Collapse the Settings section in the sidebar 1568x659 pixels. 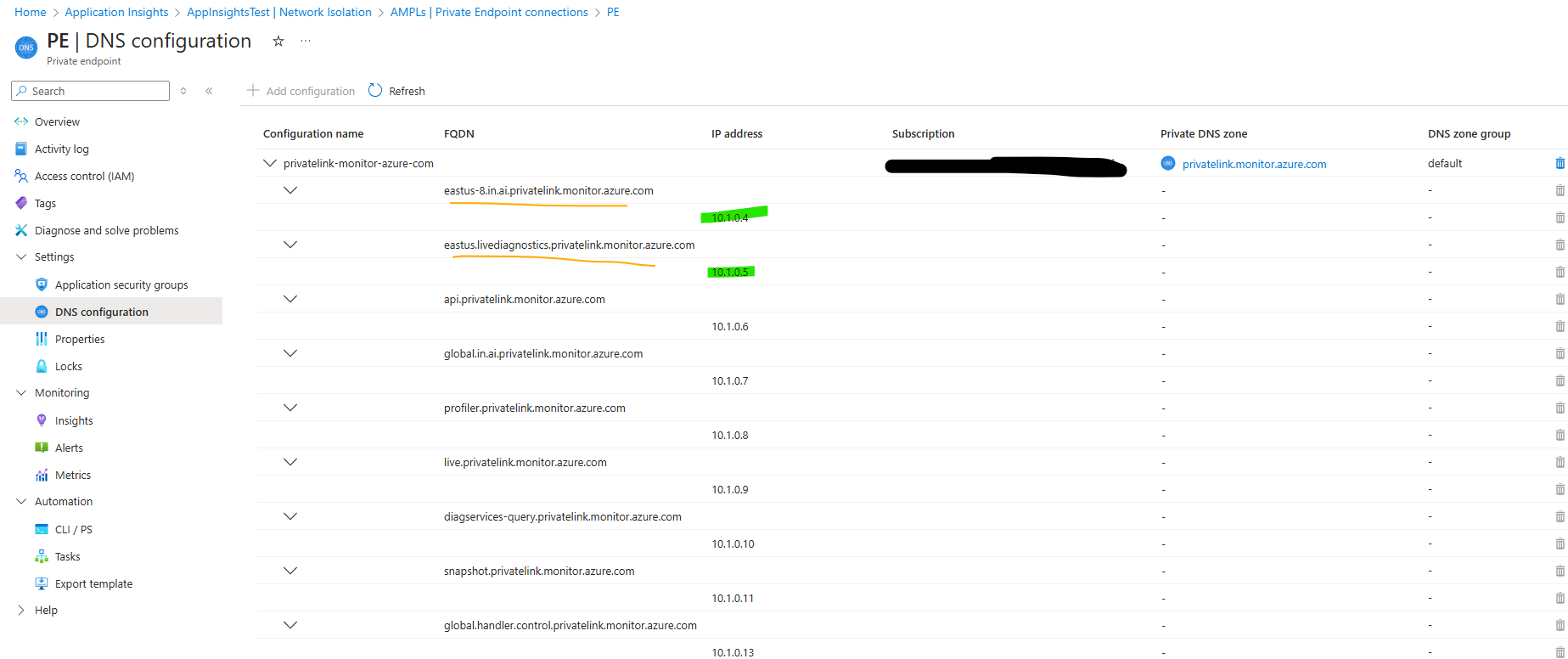point(22,257)
